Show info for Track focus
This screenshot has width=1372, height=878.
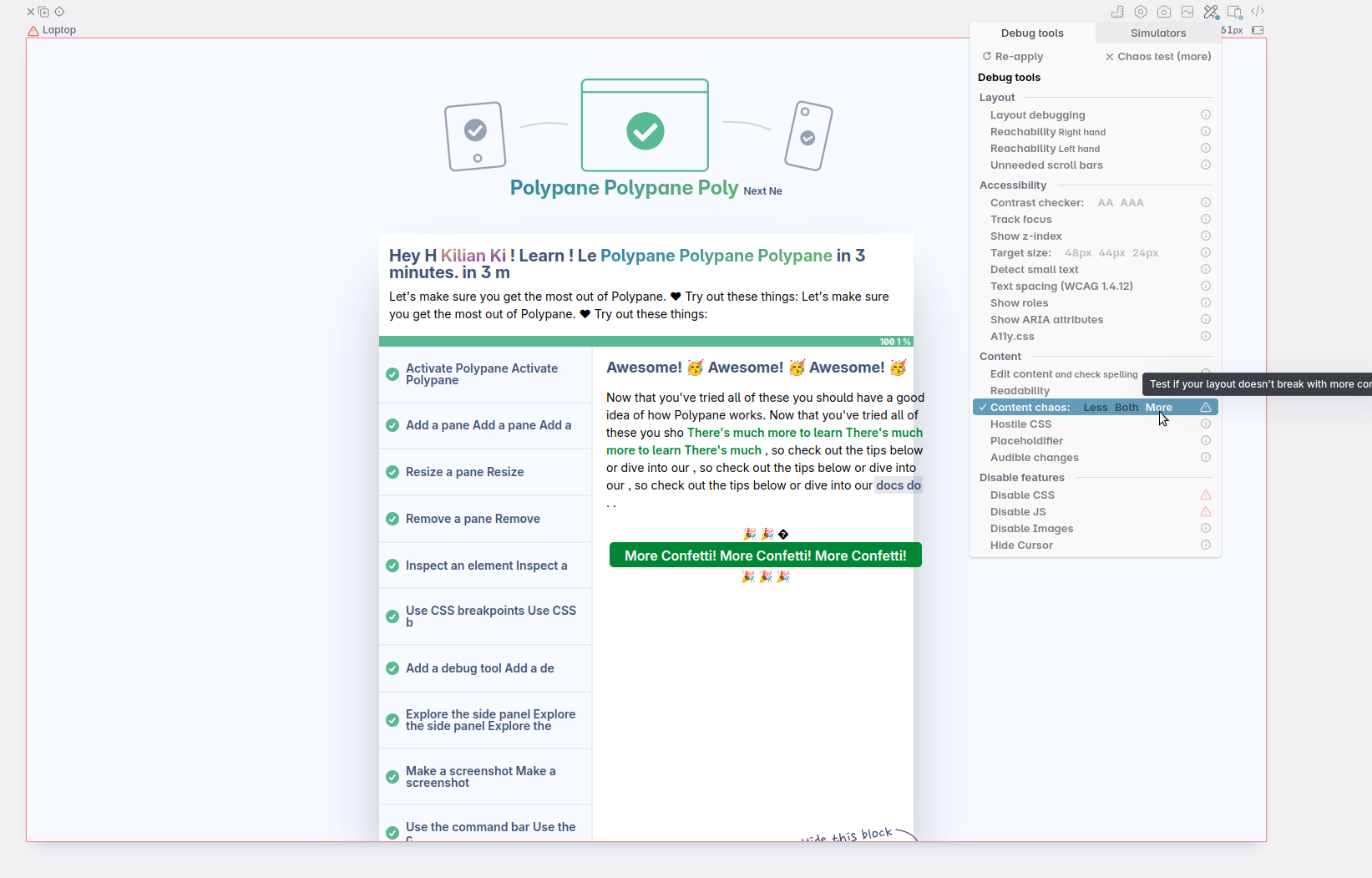pyautogui.click(x=1206, y=219)
